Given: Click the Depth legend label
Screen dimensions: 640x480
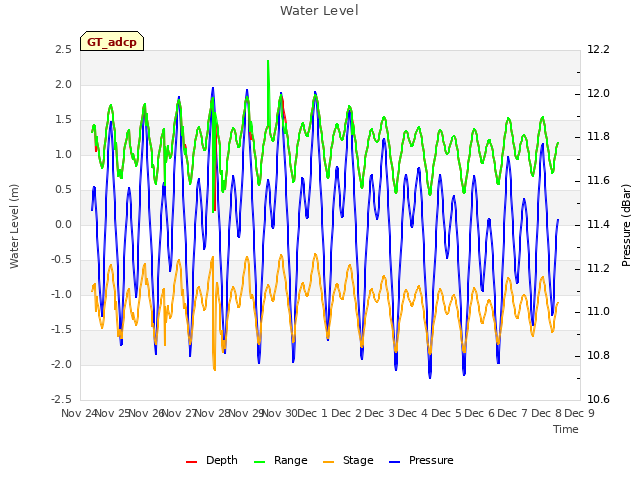Looking at the screenshot, I should coord(222,460).
